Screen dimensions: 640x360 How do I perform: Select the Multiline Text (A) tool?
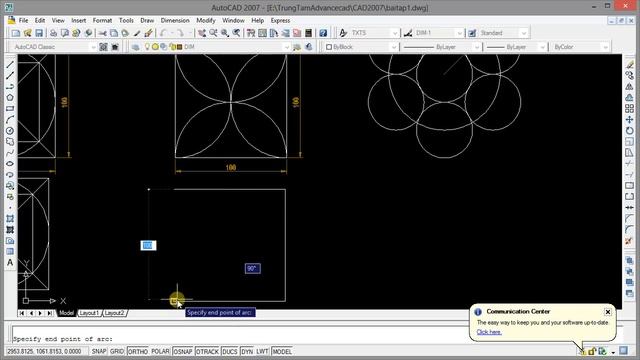coord(10,262)
